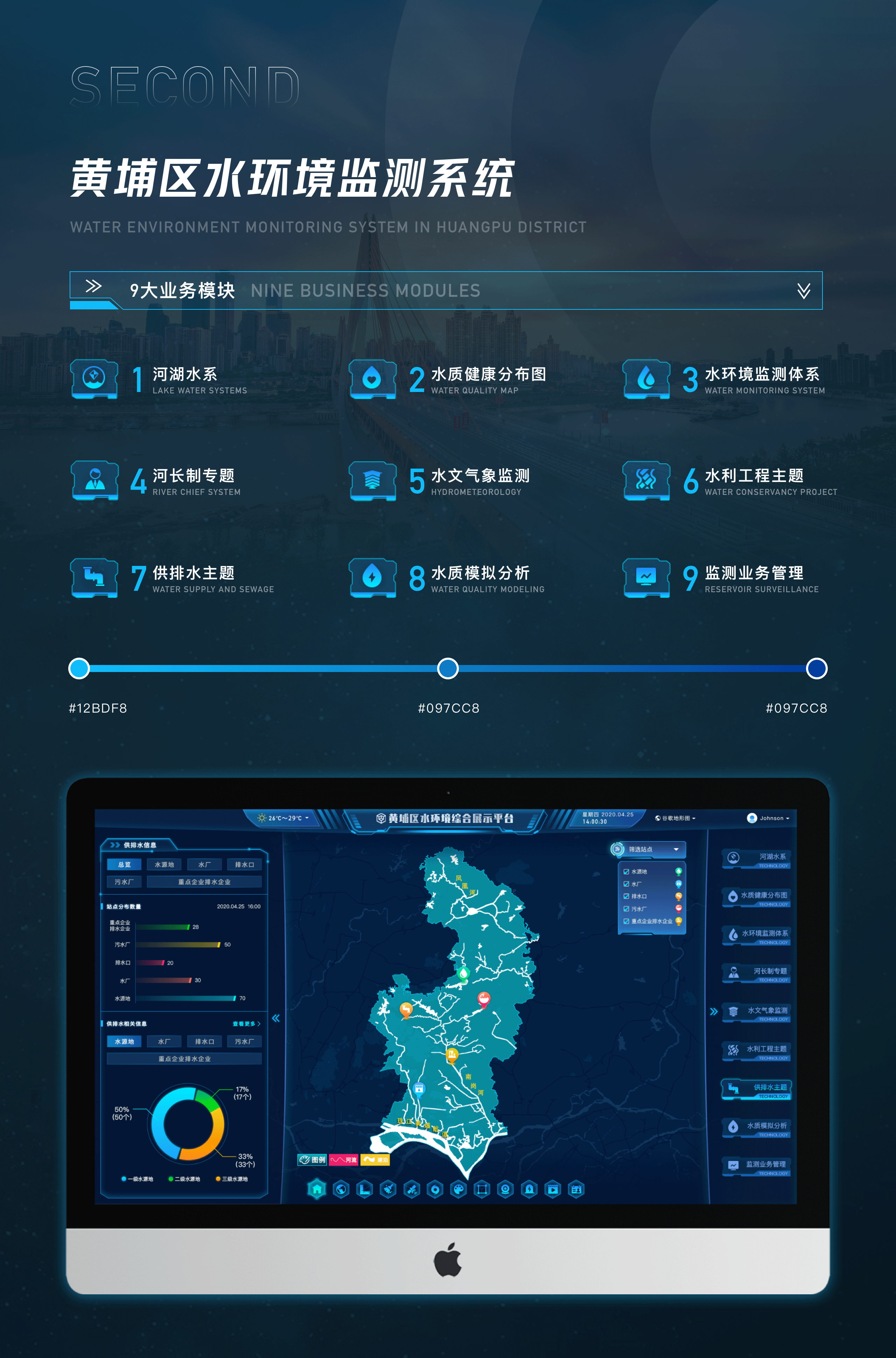Viewport: 896px width, 1358px height.
Task: Click the cyan 水源地 bar showing 70
Action: point(186,999)
